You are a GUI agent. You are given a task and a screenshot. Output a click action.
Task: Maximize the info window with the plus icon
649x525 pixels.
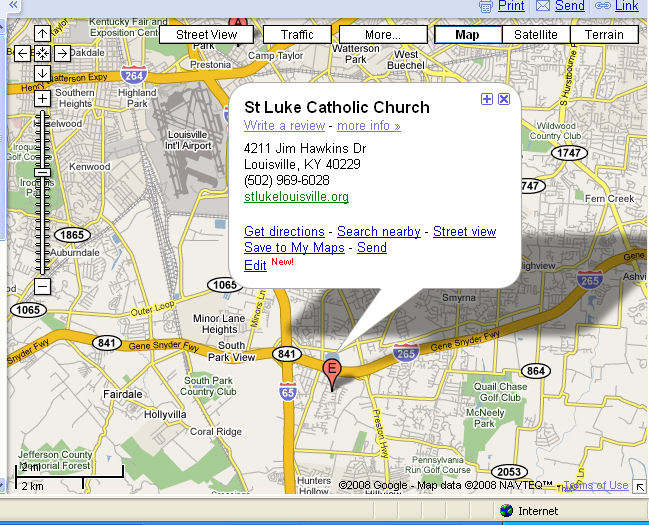point(487,99)
